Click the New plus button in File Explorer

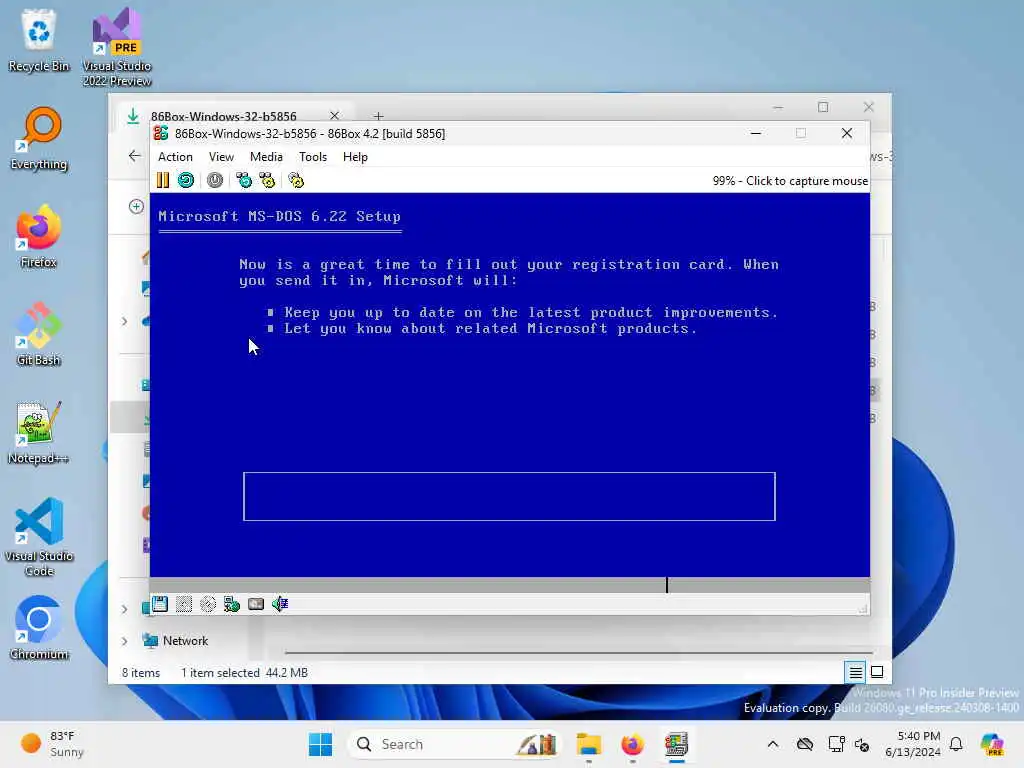136,206
